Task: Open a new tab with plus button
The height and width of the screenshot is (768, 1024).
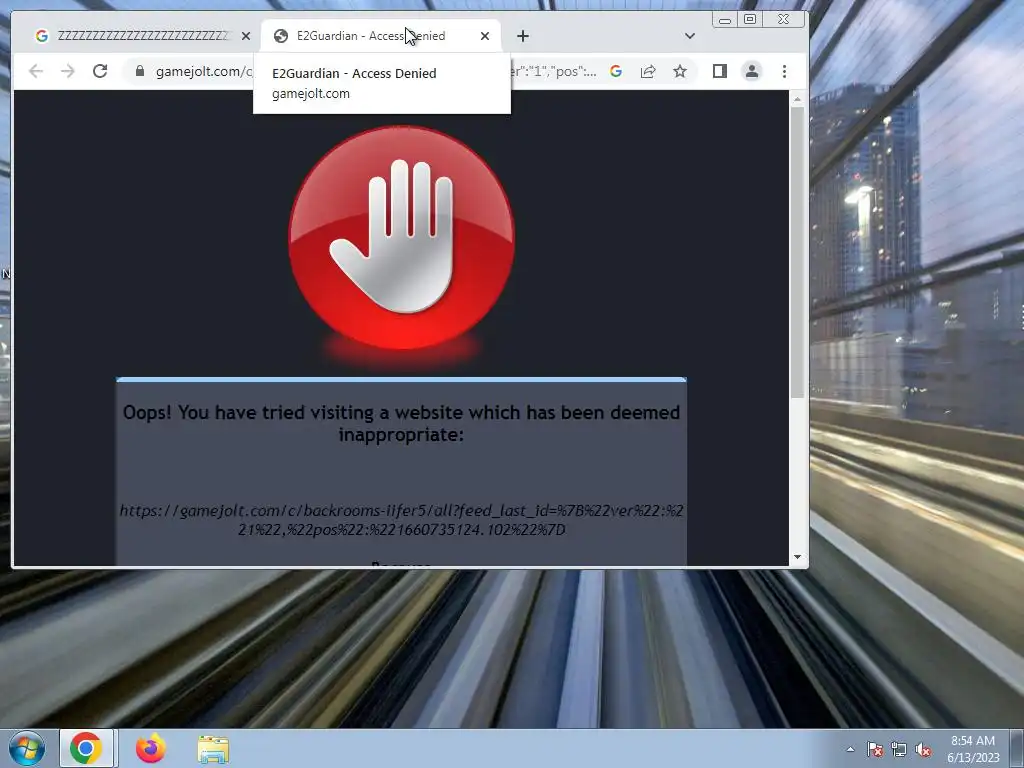Action: (x=522, y=36)
